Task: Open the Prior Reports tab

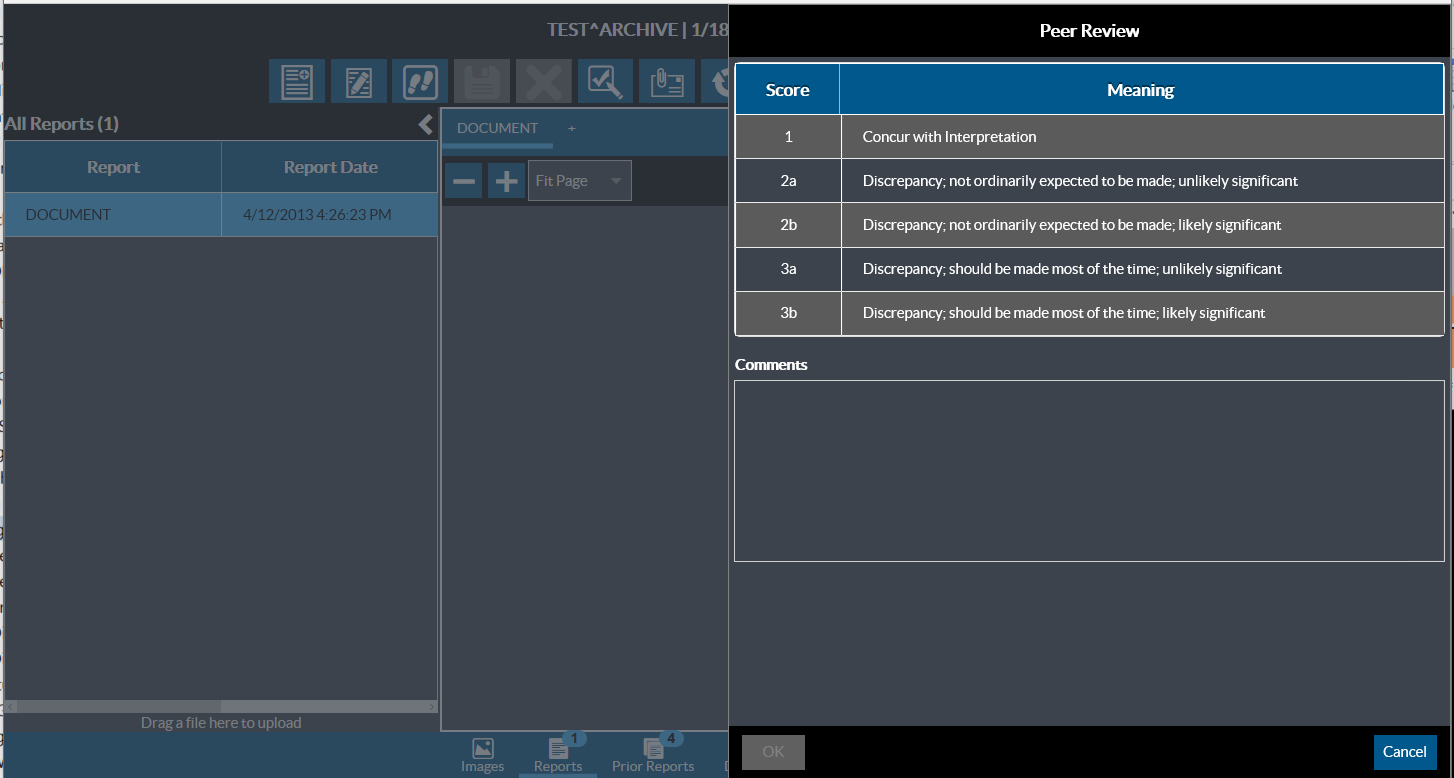Action: click(653, 755)
